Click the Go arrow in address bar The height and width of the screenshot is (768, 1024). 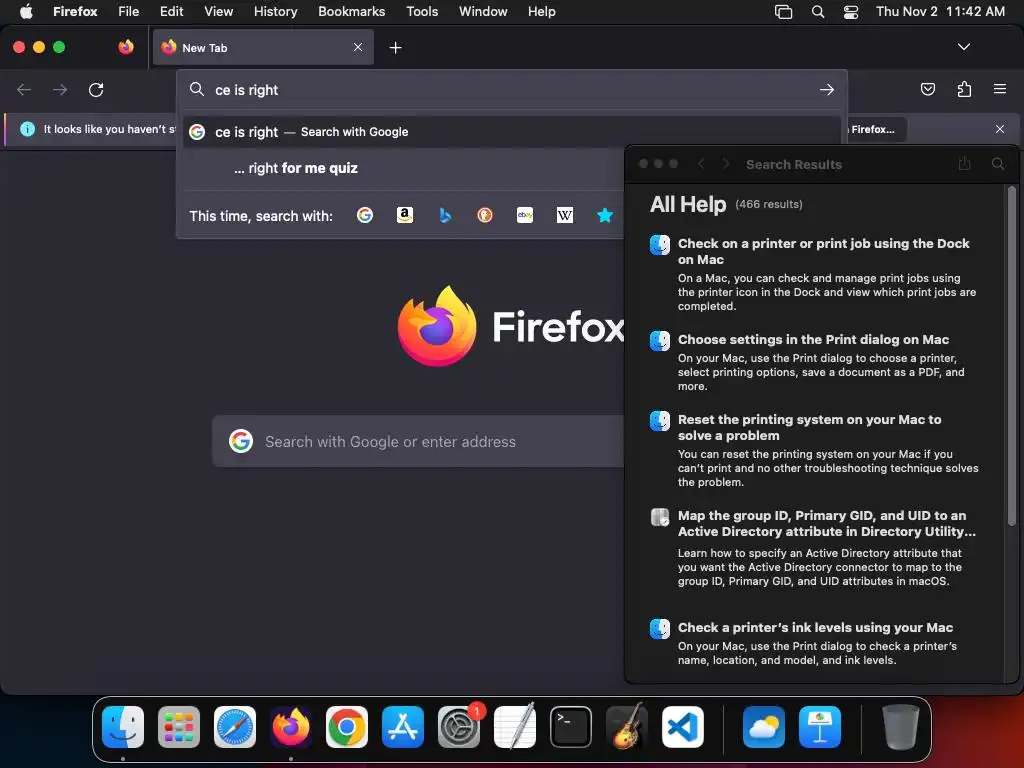827,89
